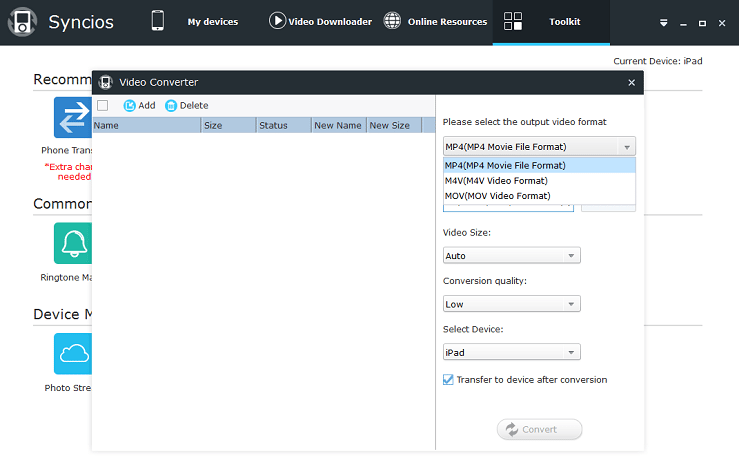
Task: Click the Video Converter dialog logo icon
Action: click(x=106, y=82)
